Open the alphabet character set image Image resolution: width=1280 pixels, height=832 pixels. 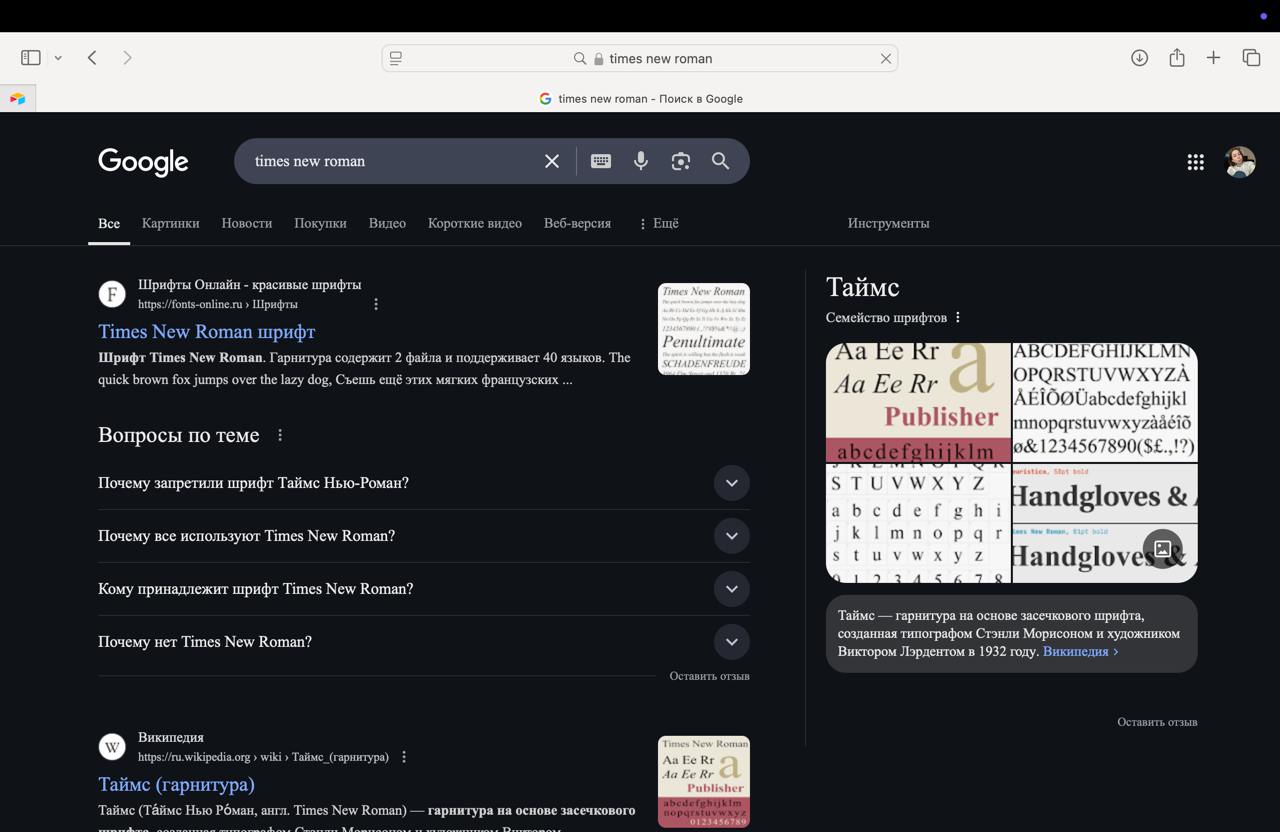pos(1105,402)
